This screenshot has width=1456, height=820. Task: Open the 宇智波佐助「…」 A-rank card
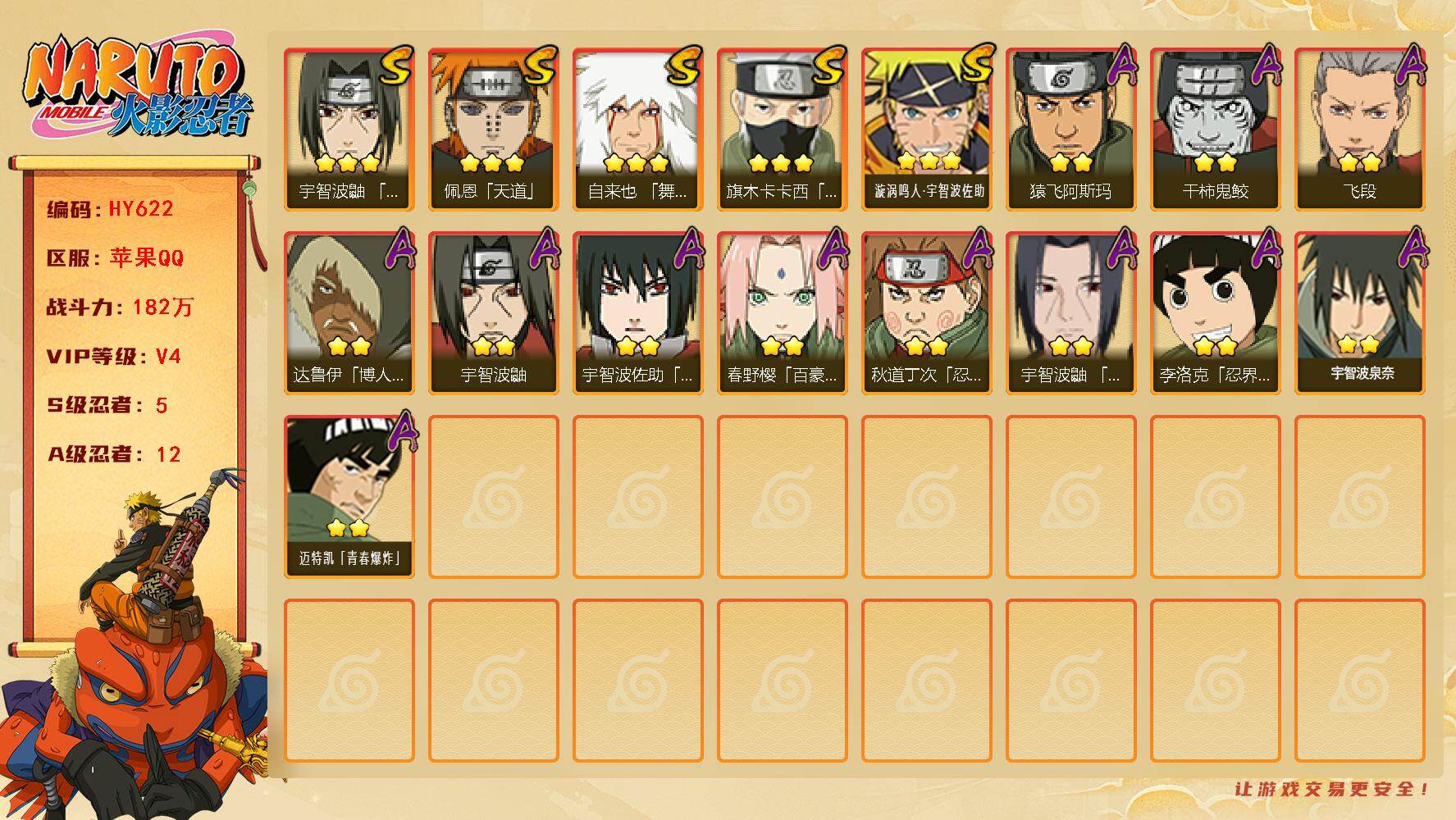637,313
